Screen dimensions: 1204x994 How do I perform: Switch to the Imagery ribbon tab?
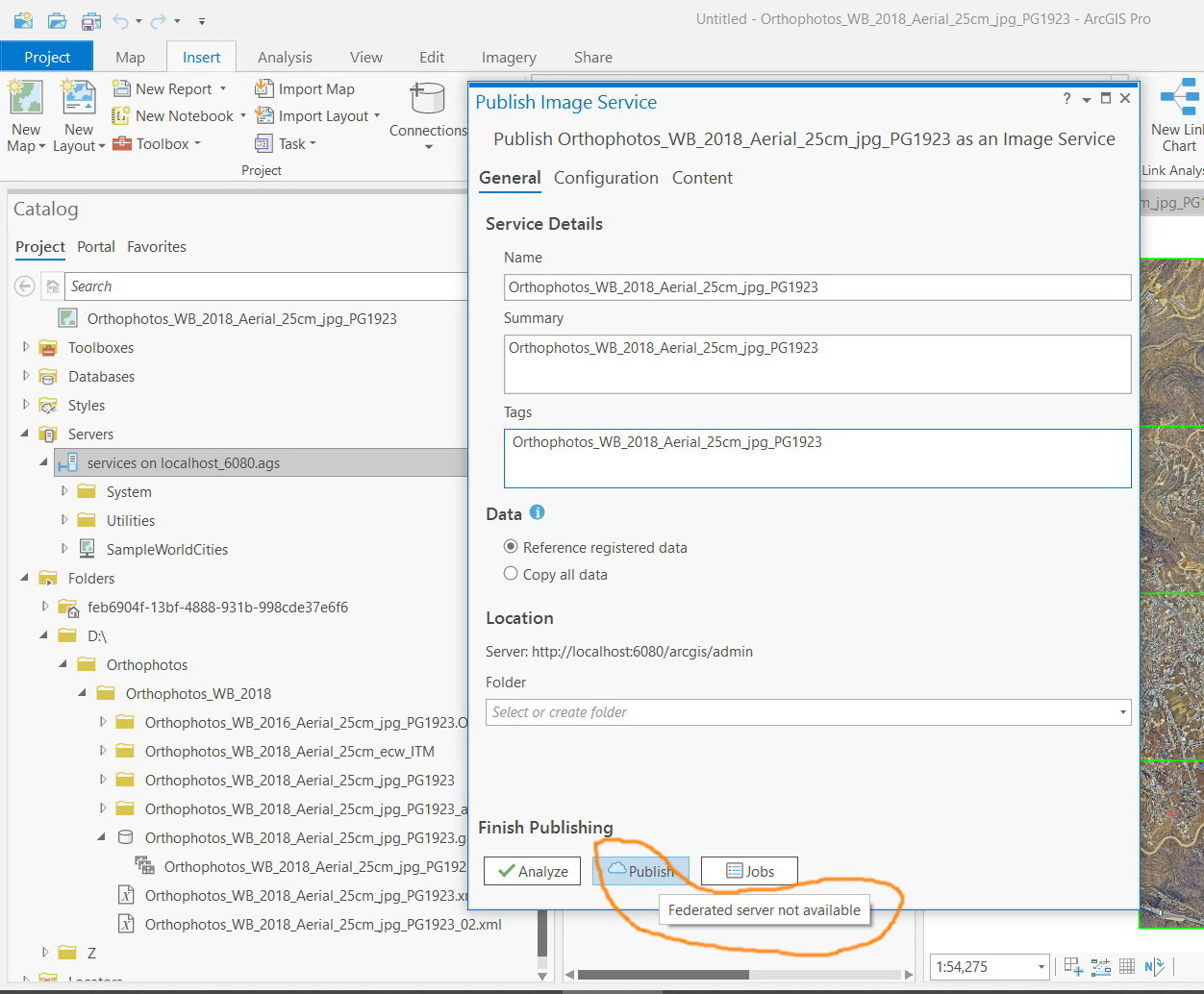(509, 57)
